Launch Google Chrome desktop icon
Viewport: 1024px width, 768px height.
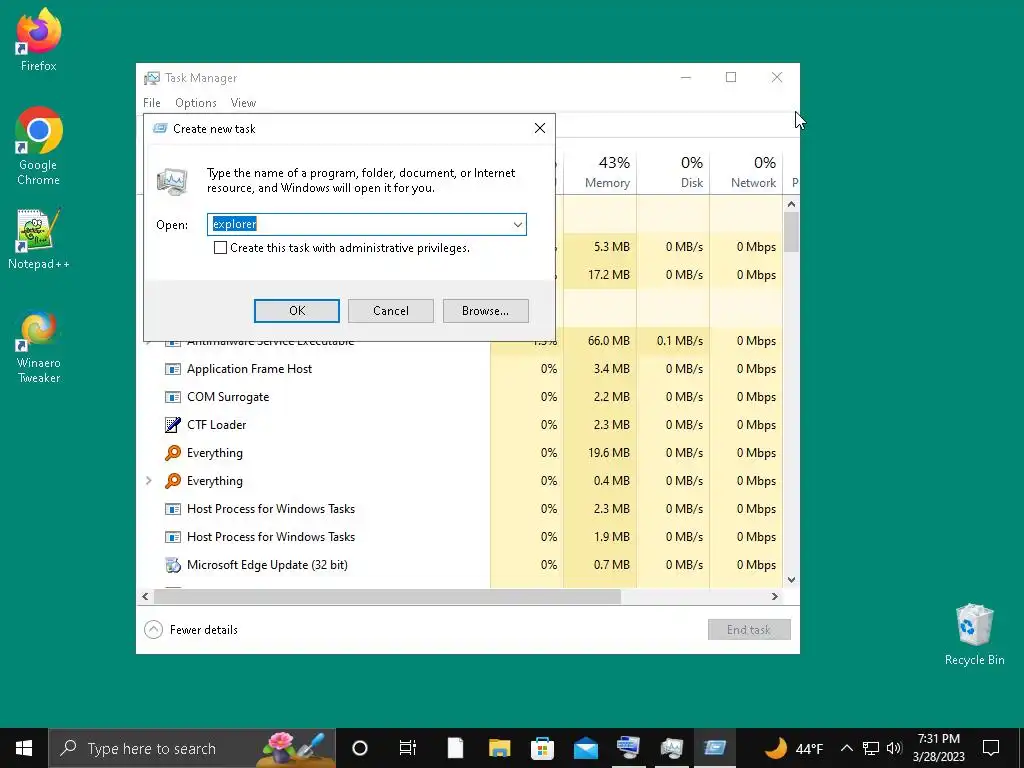(x=39, y=146)
